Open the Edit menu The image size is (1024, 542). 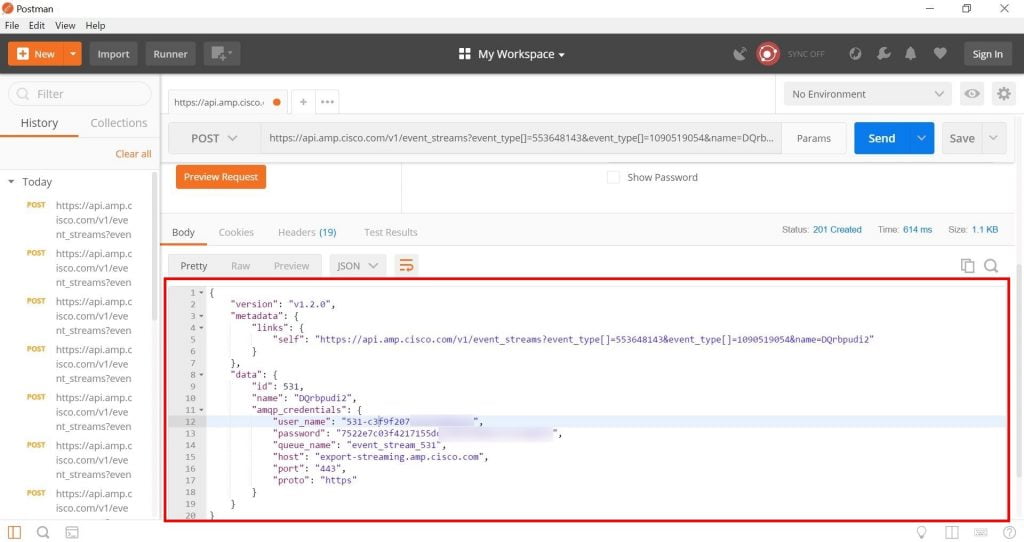(x=37, y=25)
